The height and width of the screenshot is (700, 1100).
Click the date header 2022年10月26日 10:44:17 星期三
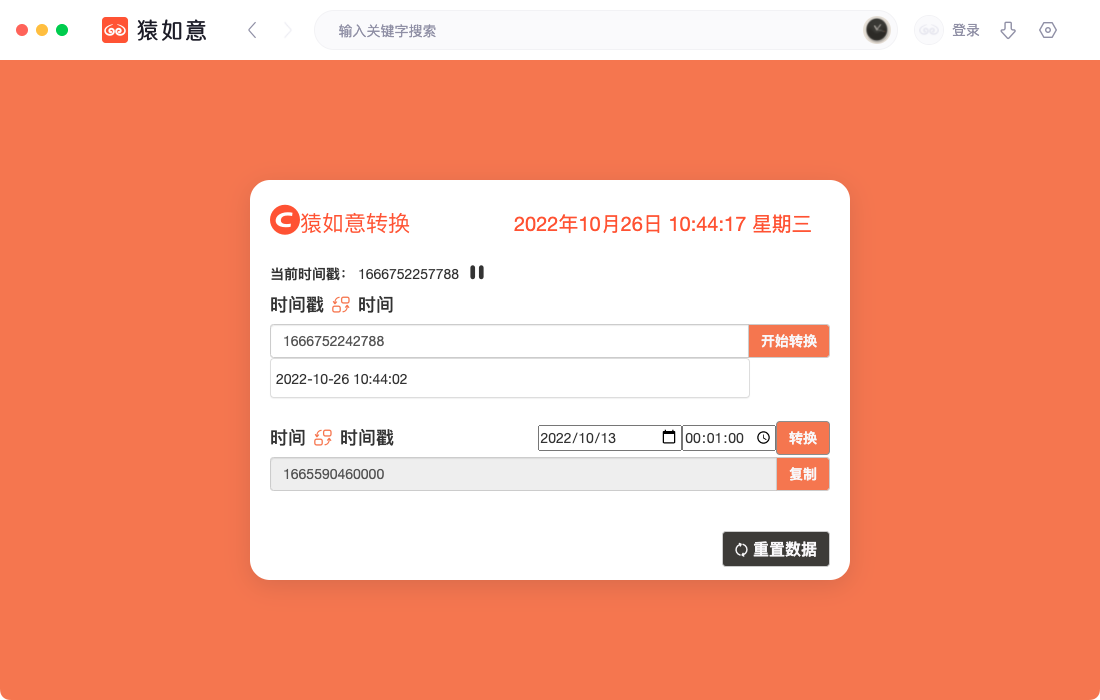point(662,224)
